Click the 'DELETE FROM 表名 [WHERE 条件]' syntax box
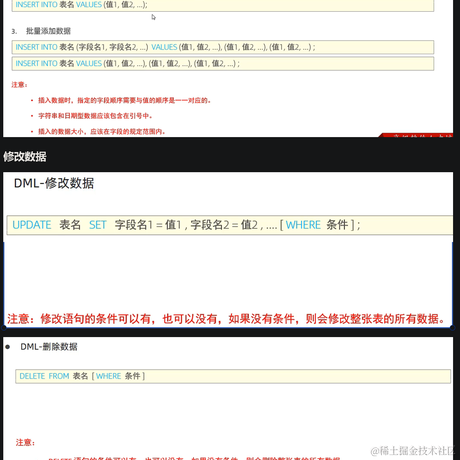 pyautogui.click(x=233, y=376)
